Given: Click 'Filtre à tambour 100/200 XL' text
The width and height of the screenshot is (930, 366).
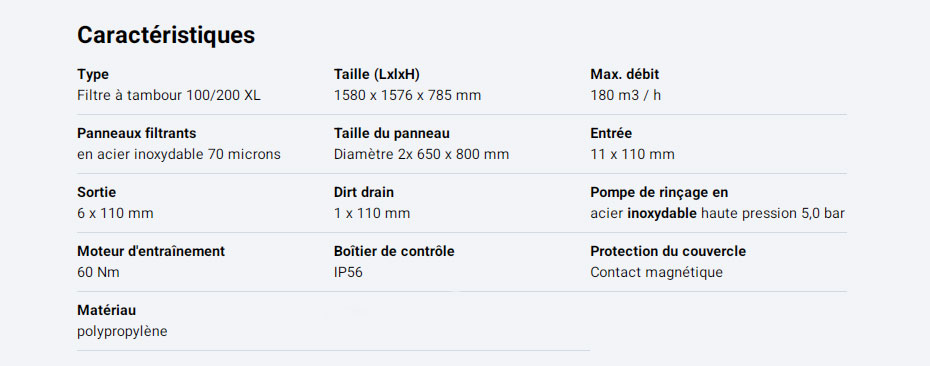Looking at the screenshot, I should point(169,96).
